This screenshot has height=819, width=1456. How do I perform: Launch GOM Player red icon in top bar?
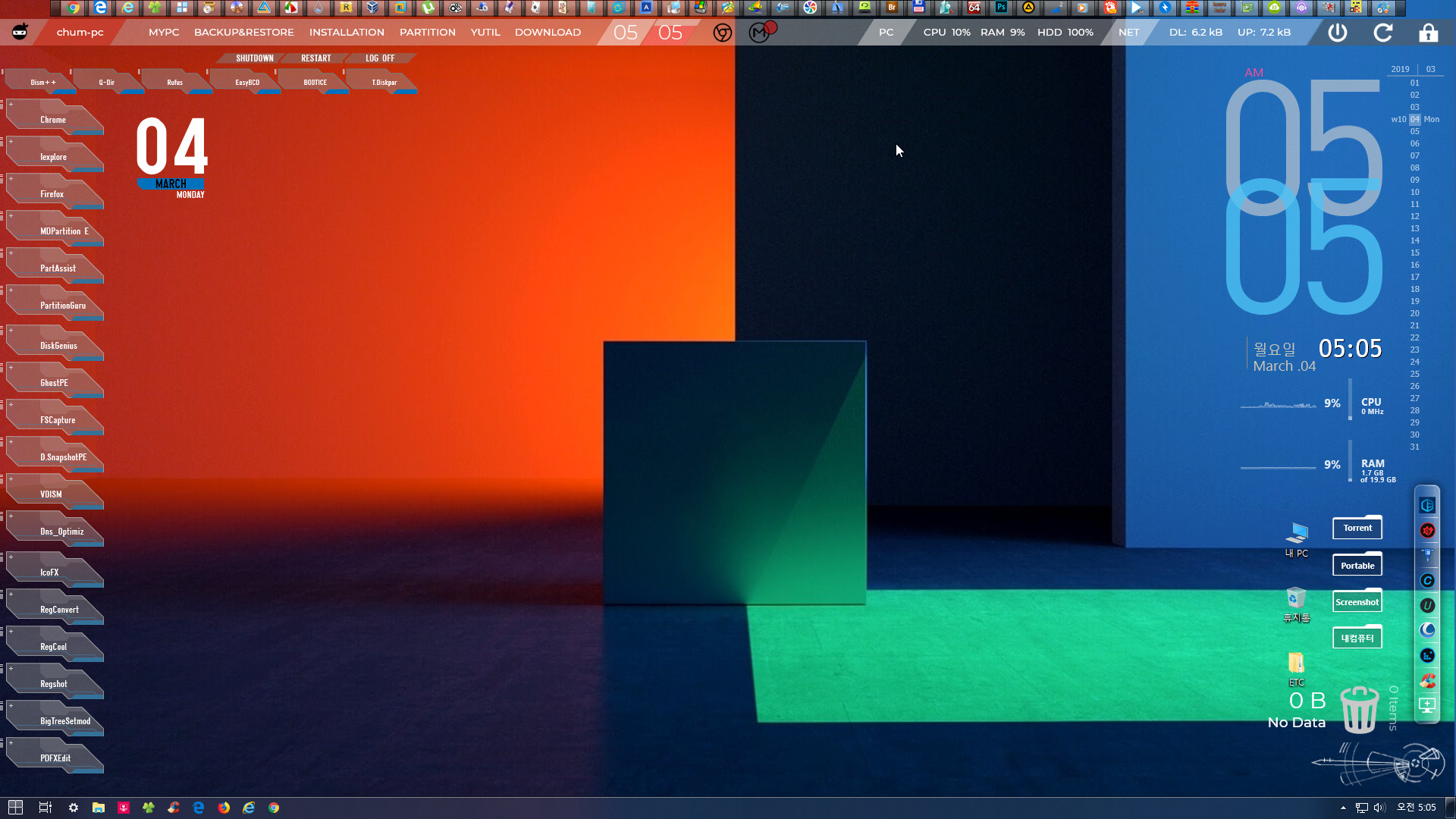(1110, 8)
